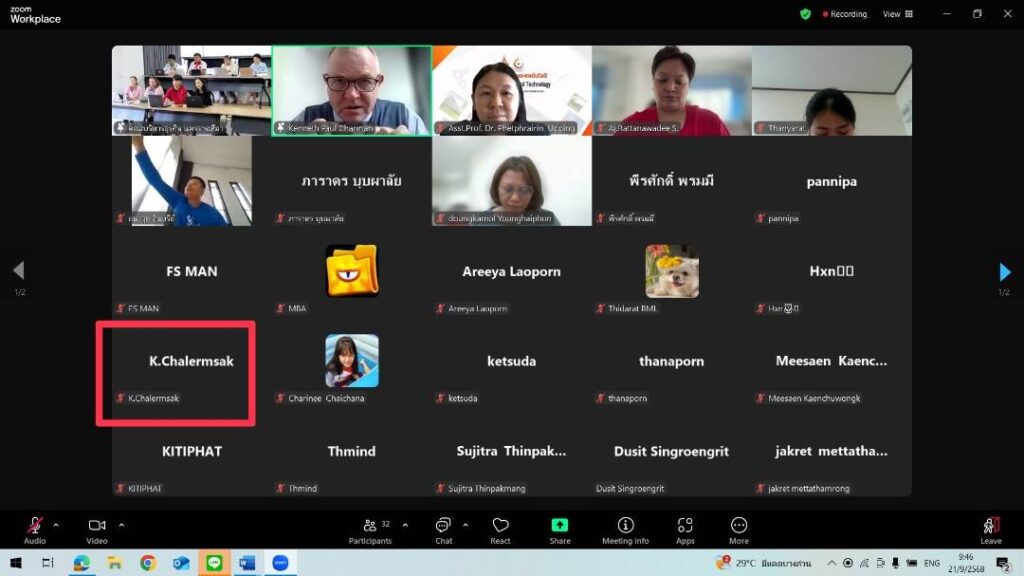The width and height of the screenshot is (1024, 576).
Task: Go to next gallery page with right arrow
Action: [1005, 272]
